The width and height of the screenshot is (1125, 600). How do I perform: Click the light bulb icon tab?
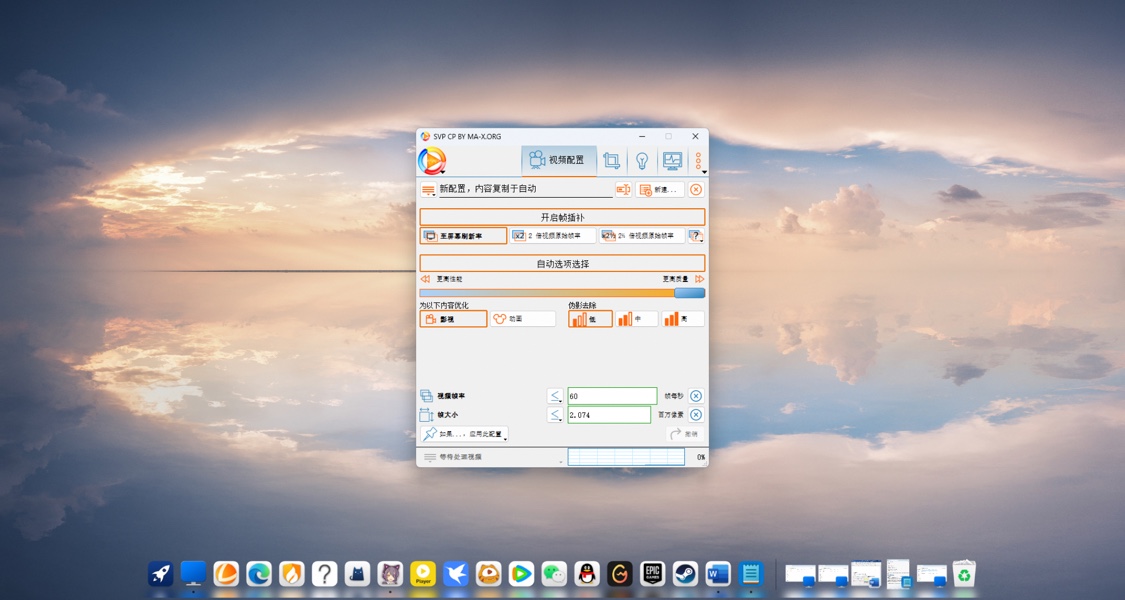tap(642, 161)
